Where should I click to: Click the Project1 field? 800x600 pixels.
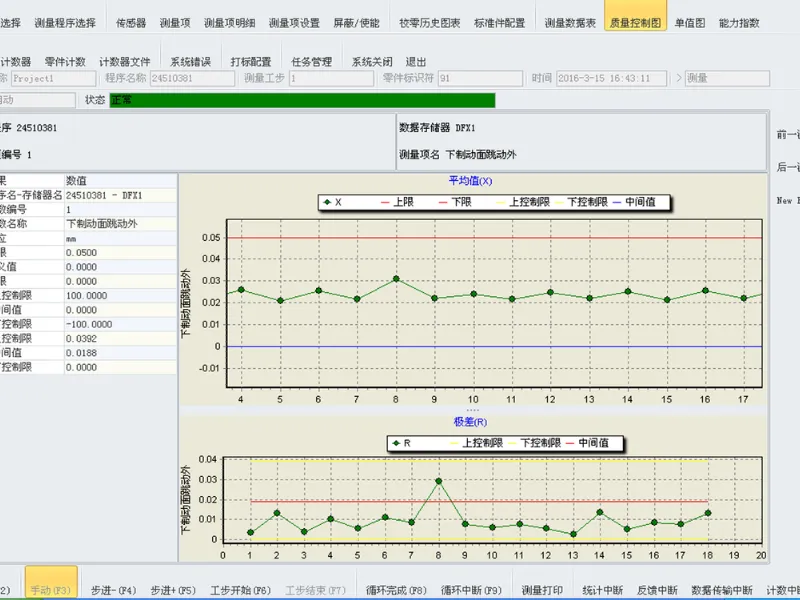(x=54, y=78)
